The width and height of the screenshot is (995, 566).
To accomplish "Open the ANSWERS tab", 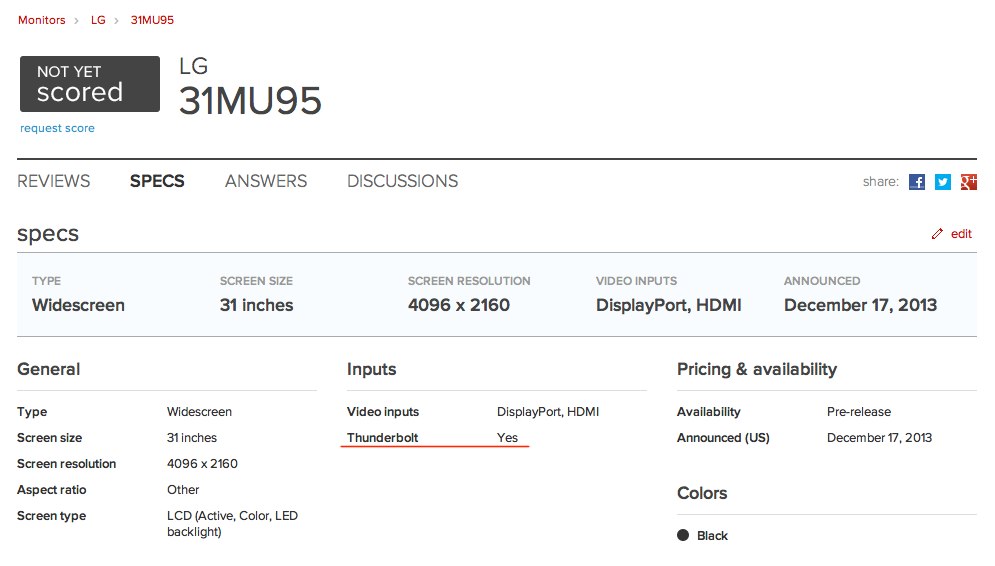I will [266, 181].
